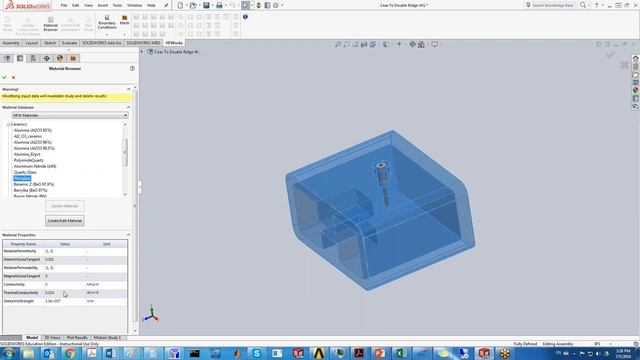Open the search type dropdown arrow
The width and height of the screenshot is (640, 360).
click(589, 5)
